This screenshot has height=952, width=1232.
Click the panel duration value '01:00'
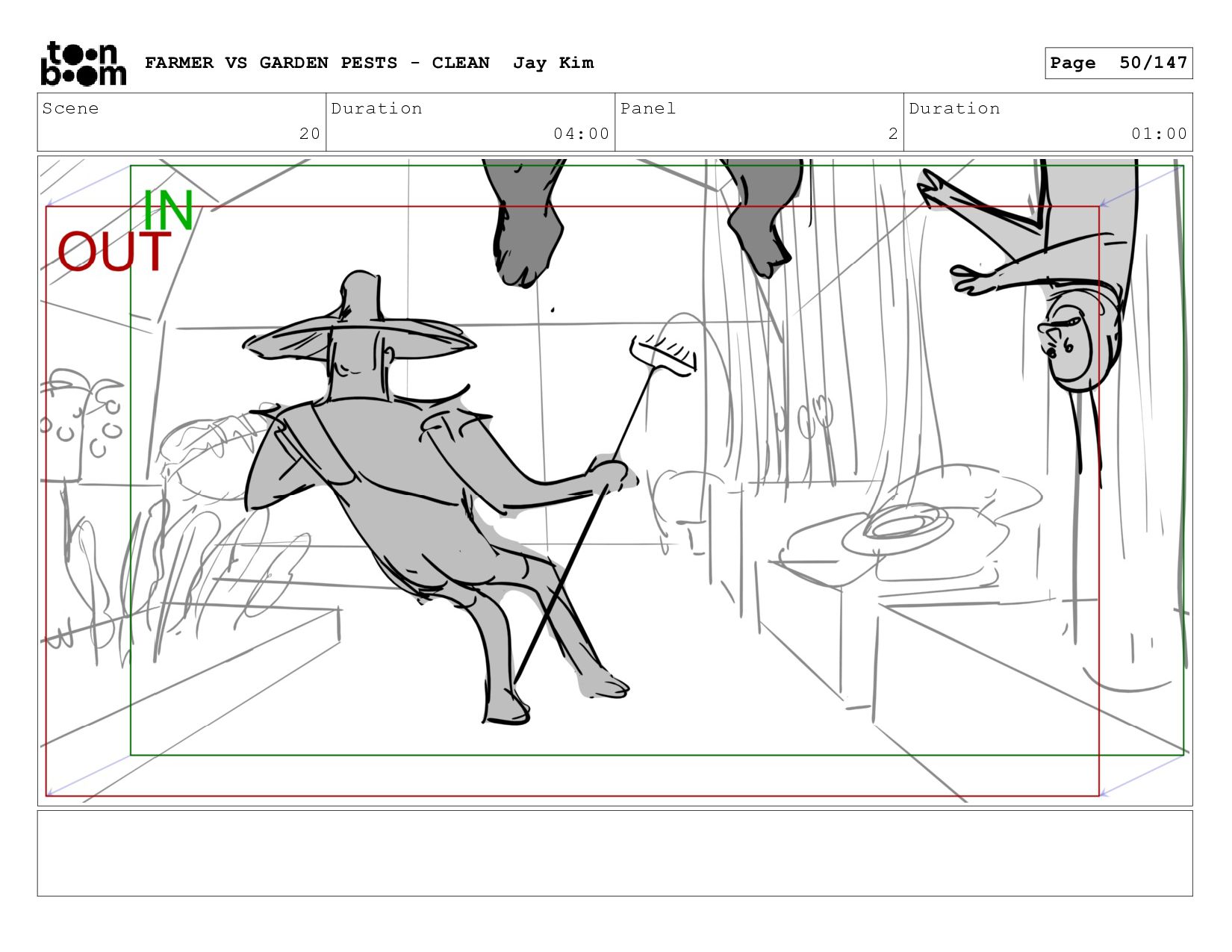tap(1159, 134)
